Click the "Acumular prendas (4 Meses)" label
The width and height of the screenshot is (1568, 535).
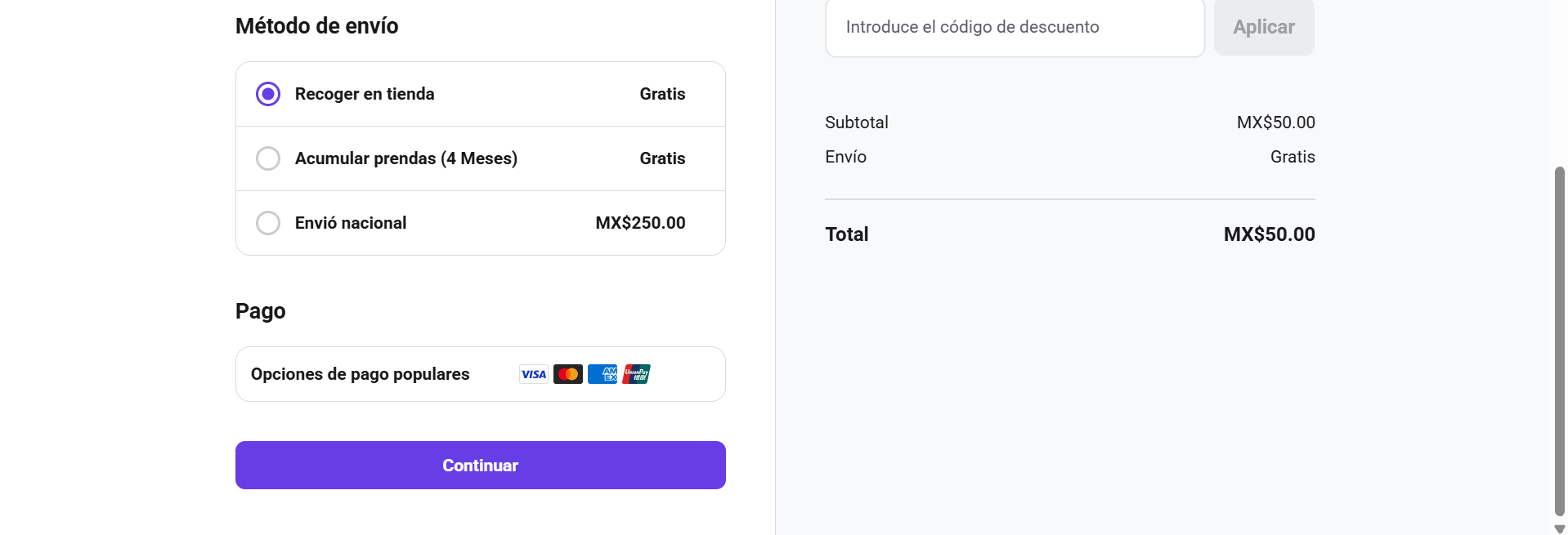click(x=406, y=158)
